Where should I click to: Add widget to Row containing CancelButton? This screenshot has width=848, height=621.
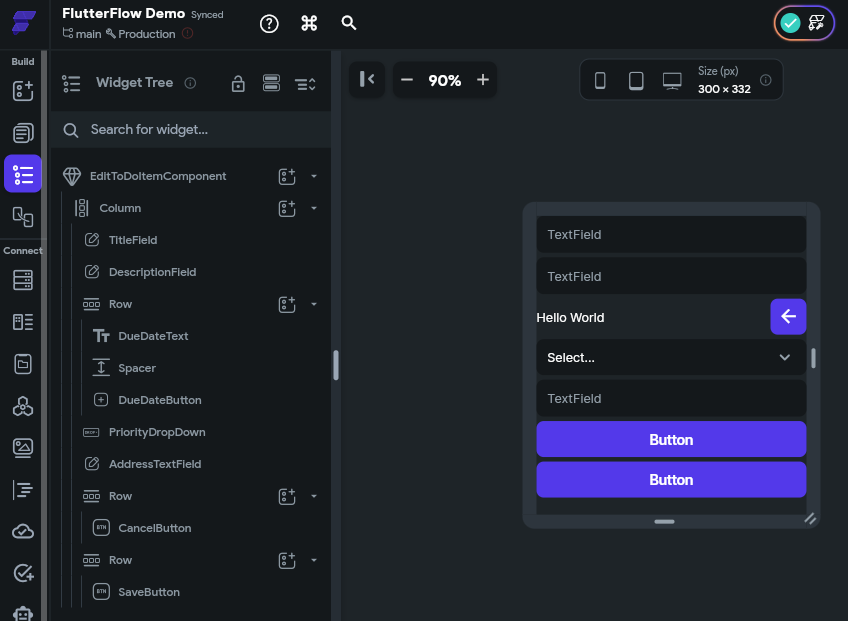coord(287,496)
